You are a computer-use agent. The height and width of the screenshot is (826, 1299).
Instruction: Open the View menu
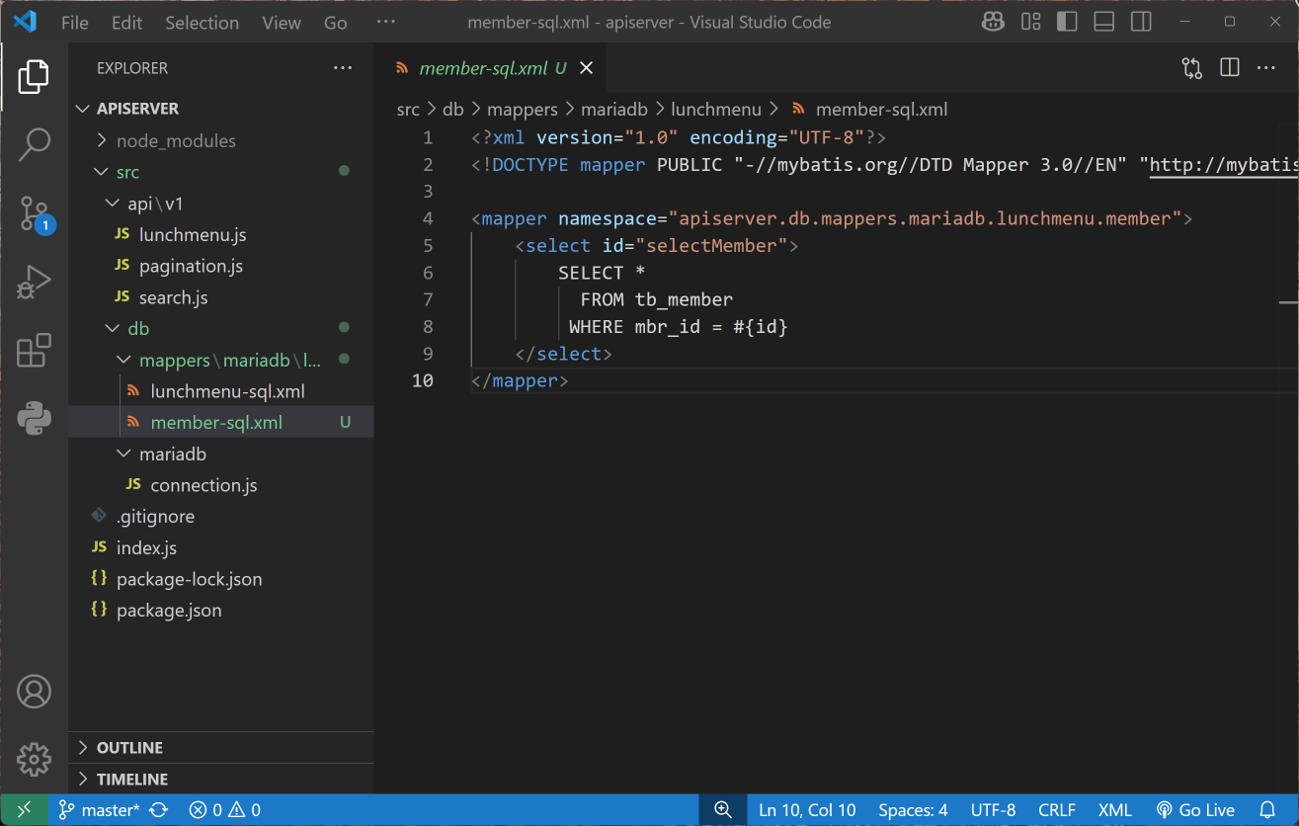coord(281,22)
